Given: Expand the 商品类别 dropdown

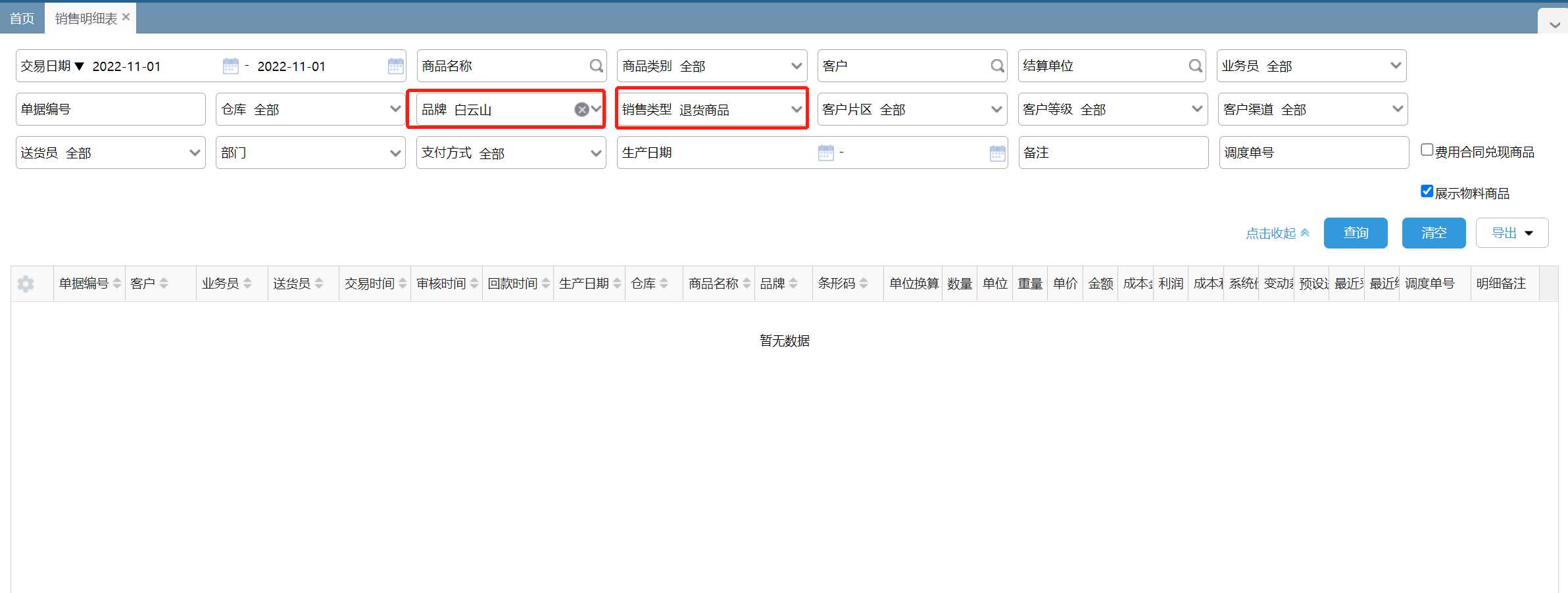Looking at the screenshot, I should [x=796, y=66].
